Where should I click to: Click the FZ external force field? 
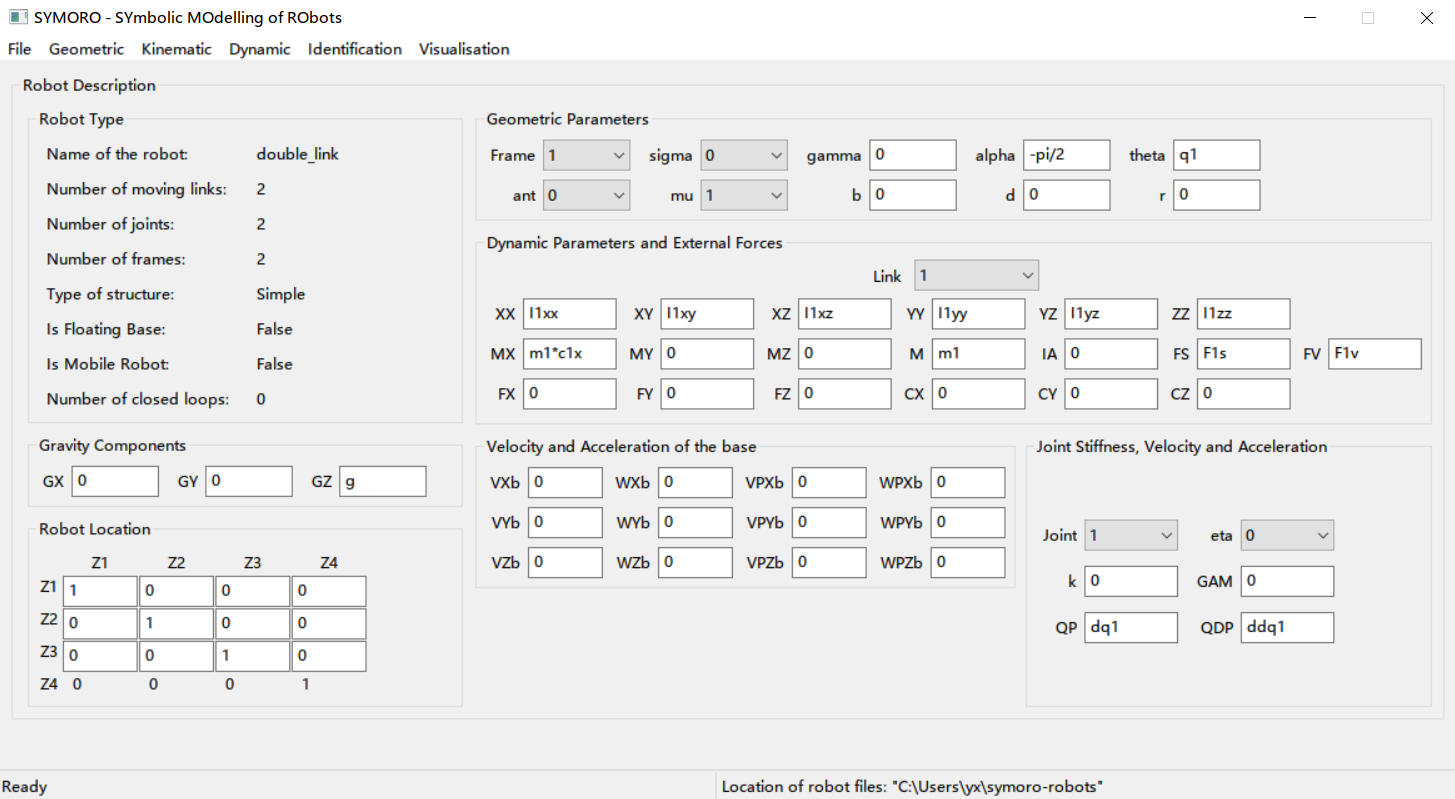[x=844, y=394]
